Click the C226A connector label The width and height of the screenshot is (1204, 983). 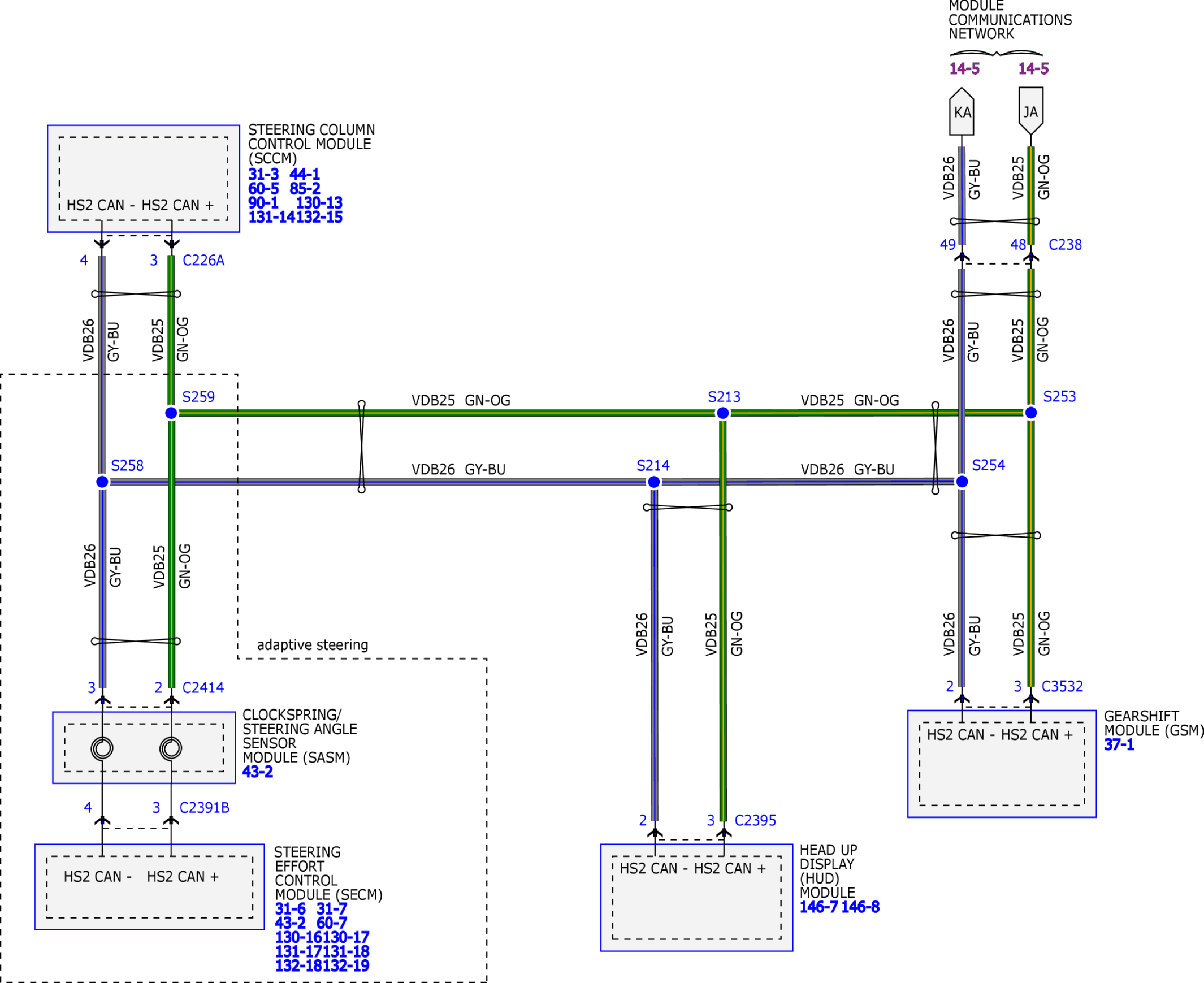[x=203, y=261]
